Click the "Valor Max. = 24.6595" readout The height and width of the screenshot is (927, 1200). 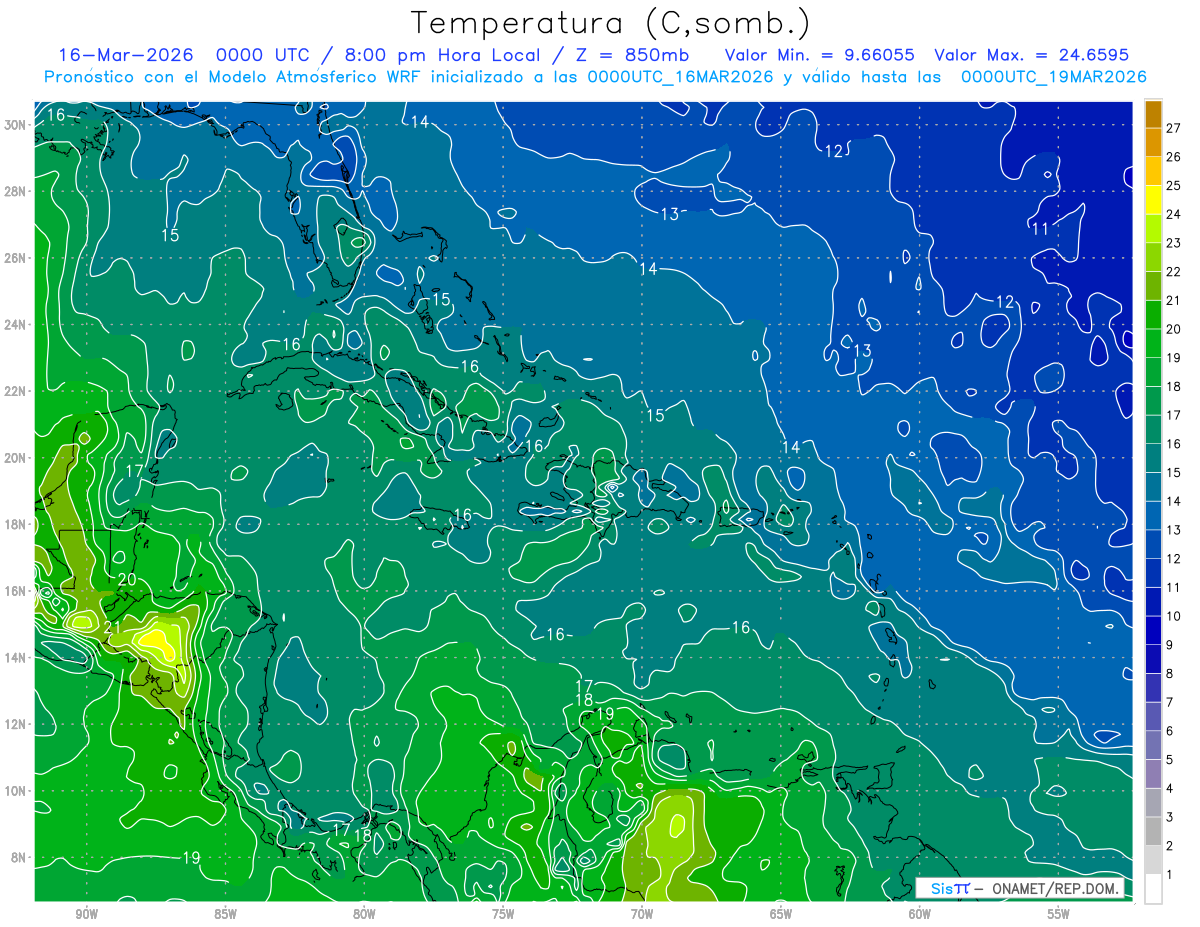1031,55
